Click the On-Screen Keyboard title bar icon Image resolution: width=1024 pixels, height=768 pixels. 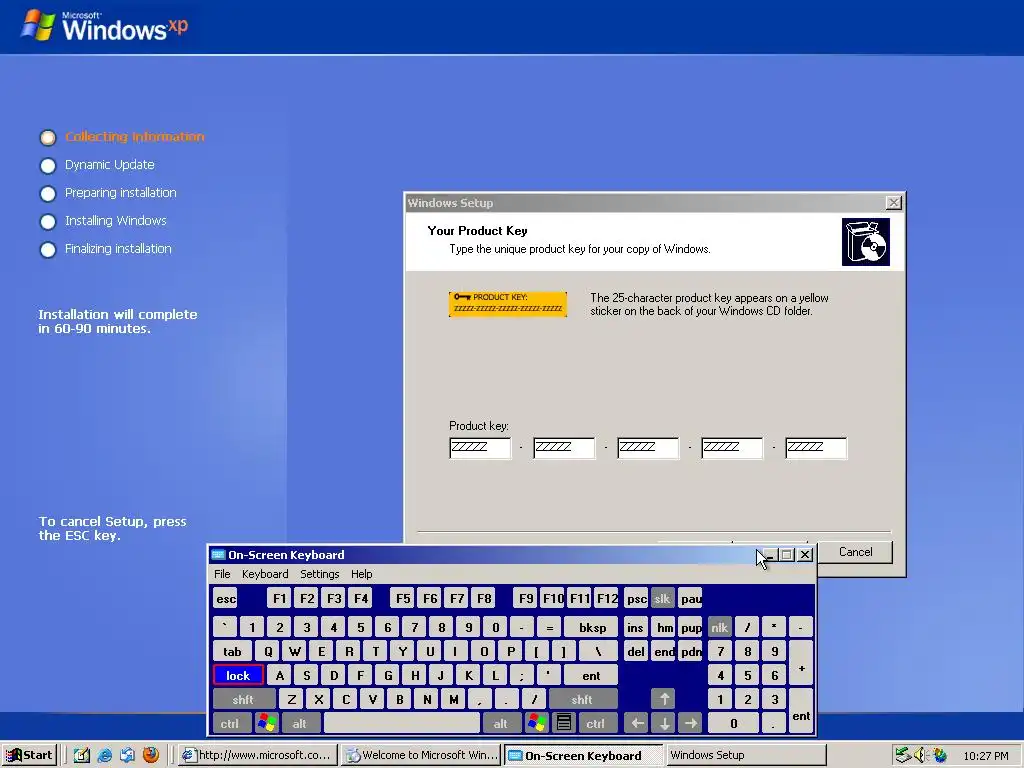(218, 555)
